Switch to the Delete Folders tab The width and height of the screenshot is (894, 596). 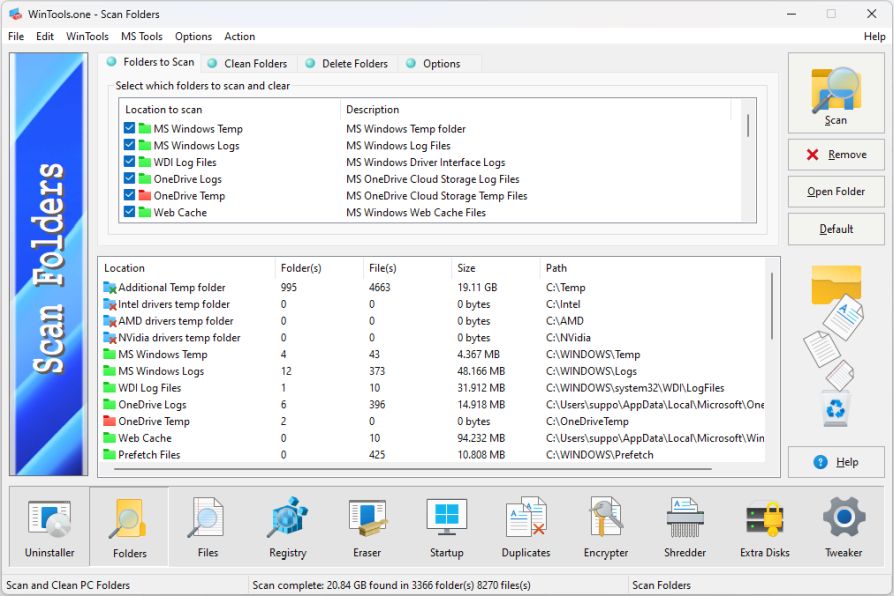347,64
